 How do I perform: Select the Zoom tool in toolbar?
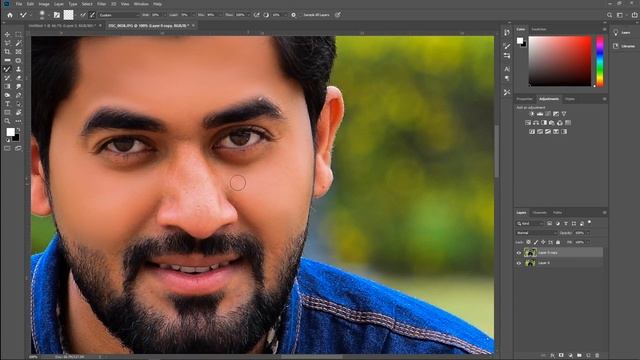pyautogui.click(x=7, y=121)
